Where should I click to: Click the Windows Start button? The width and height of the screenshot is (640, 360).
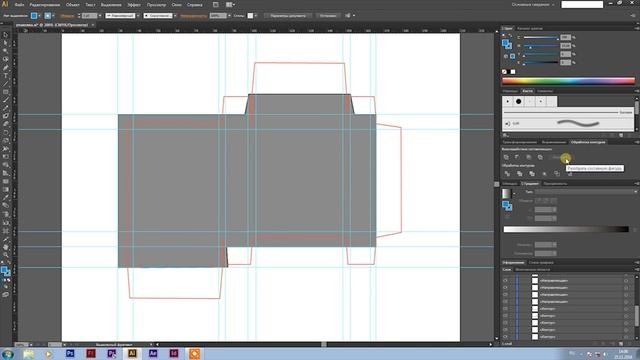[7, 354]
